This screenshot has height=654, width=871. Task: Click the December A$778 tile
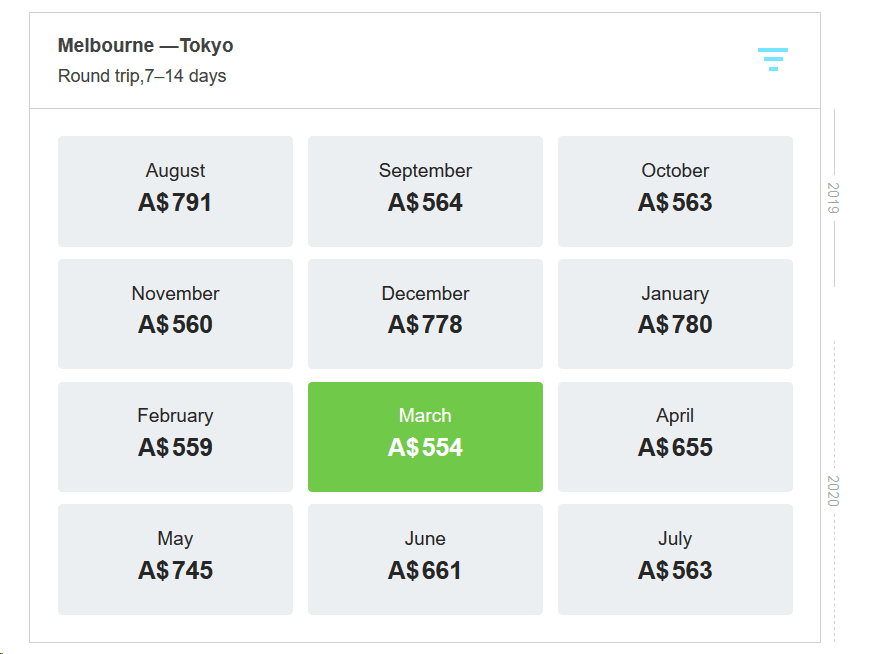[425, 313]
